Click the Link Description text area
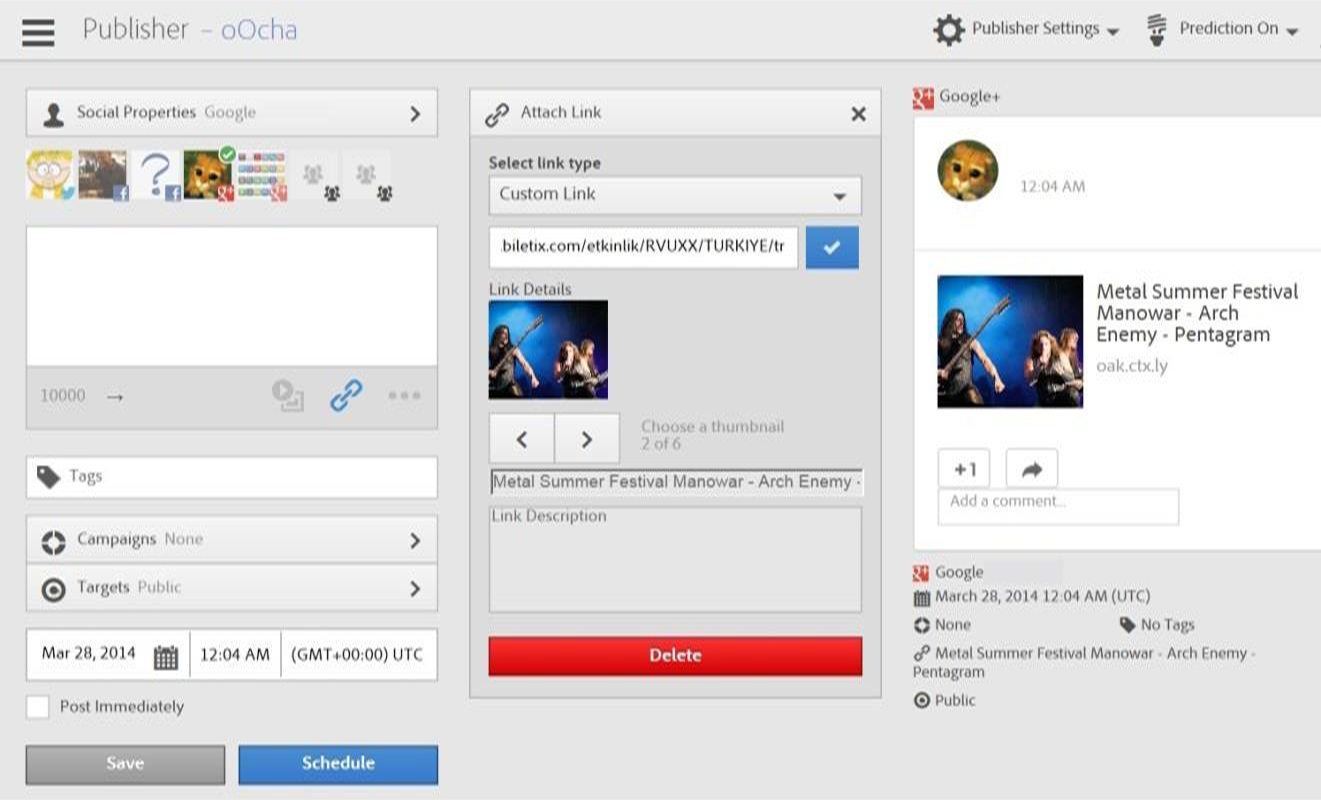1321x800 pixels. (675, 559)
